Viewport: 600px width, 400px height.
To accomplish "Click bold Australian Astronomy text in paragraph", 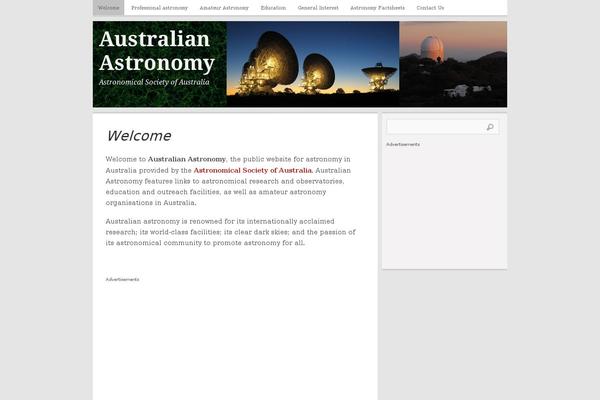I will pyautogui.click(x=187, y=159).
